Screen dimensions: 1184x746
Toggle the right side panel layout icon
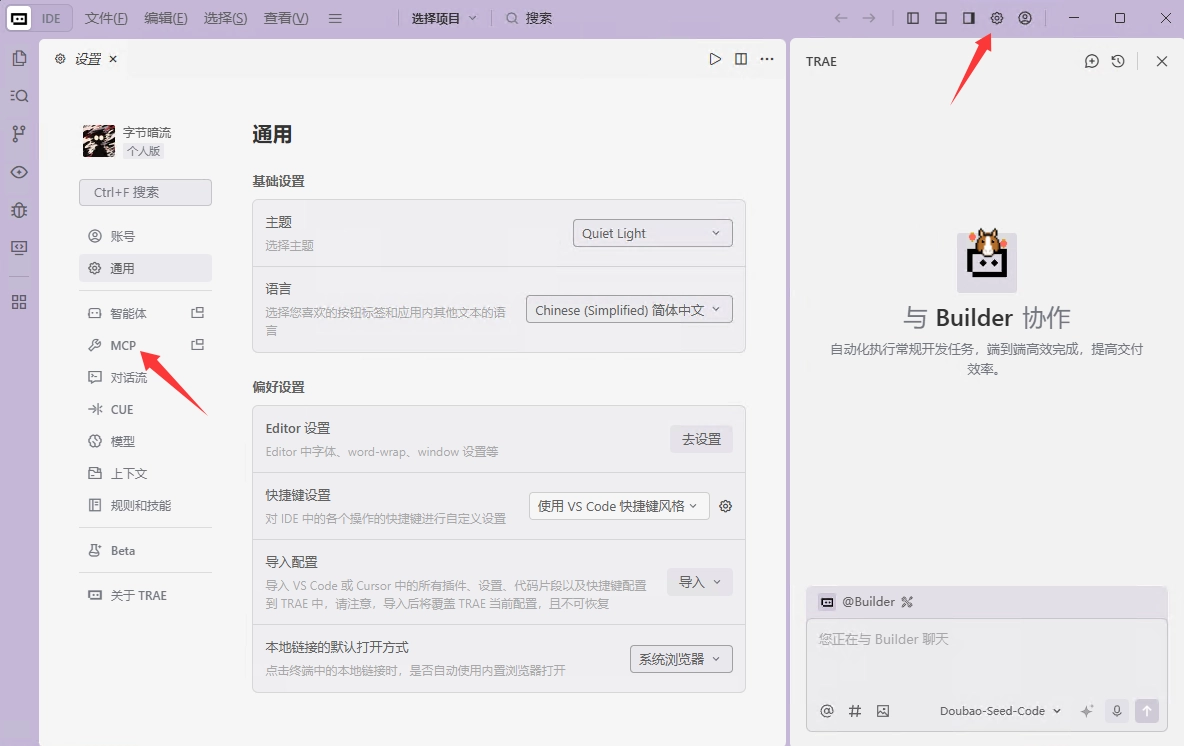969,18
